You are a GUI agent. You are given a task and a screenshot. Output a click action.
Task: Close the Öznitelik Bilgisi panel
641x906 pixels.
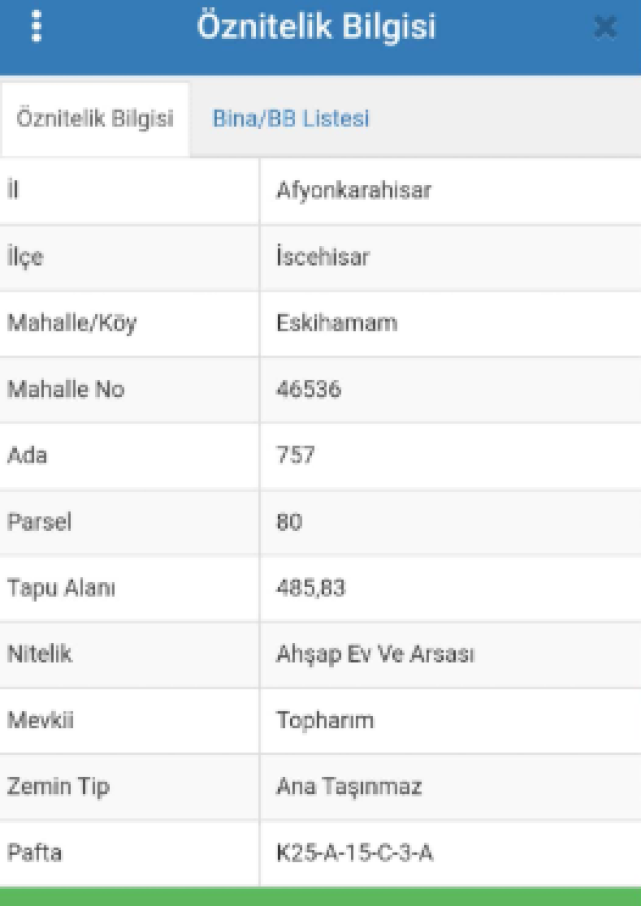604,28
